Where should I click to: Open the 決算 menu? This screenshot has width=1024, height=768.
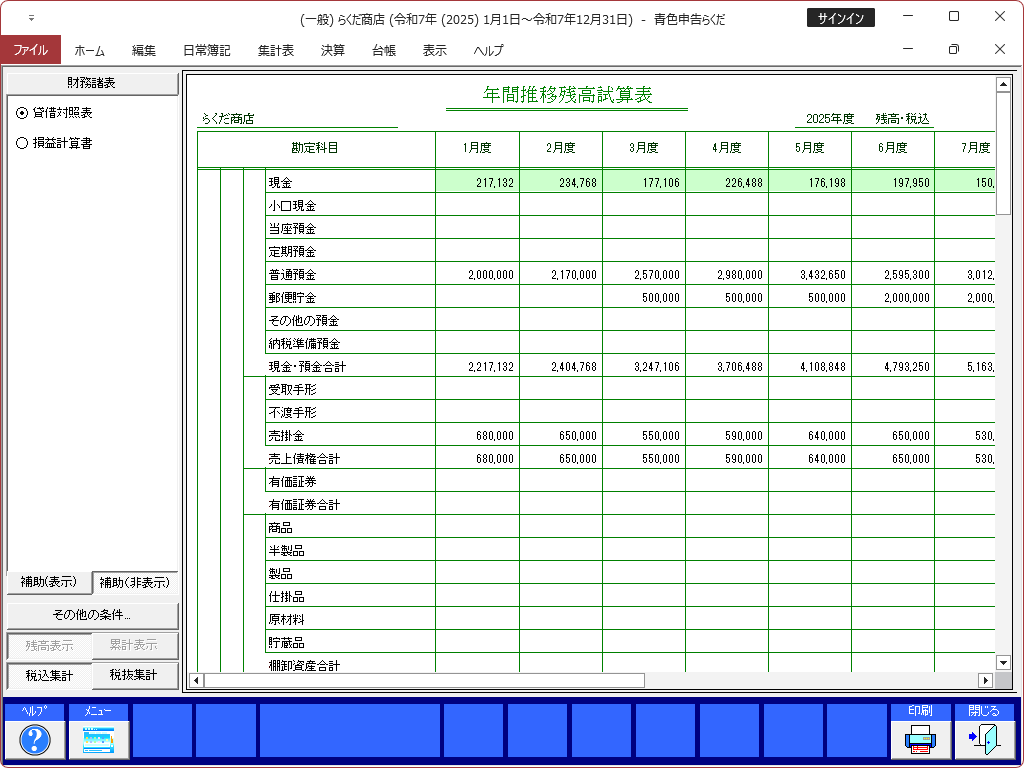tap(333, 50)
